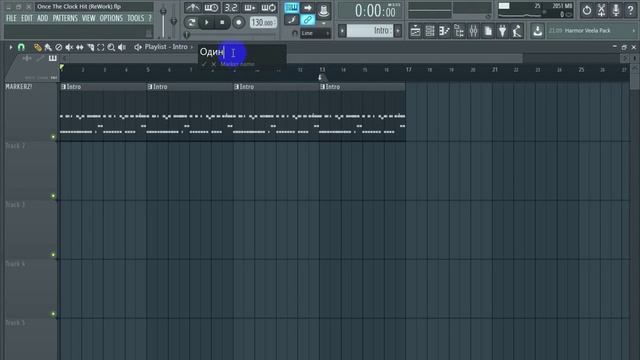Select the playlist Playback speaker tool

click(x=122, y=47)
